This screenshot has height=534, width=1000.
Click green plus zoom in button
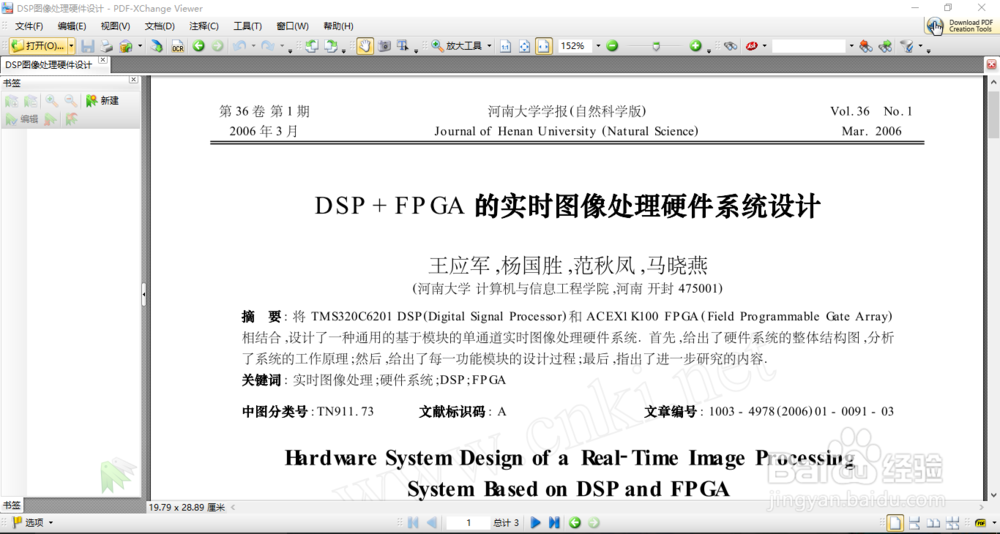pyautogui.click(x=695, y=46)
